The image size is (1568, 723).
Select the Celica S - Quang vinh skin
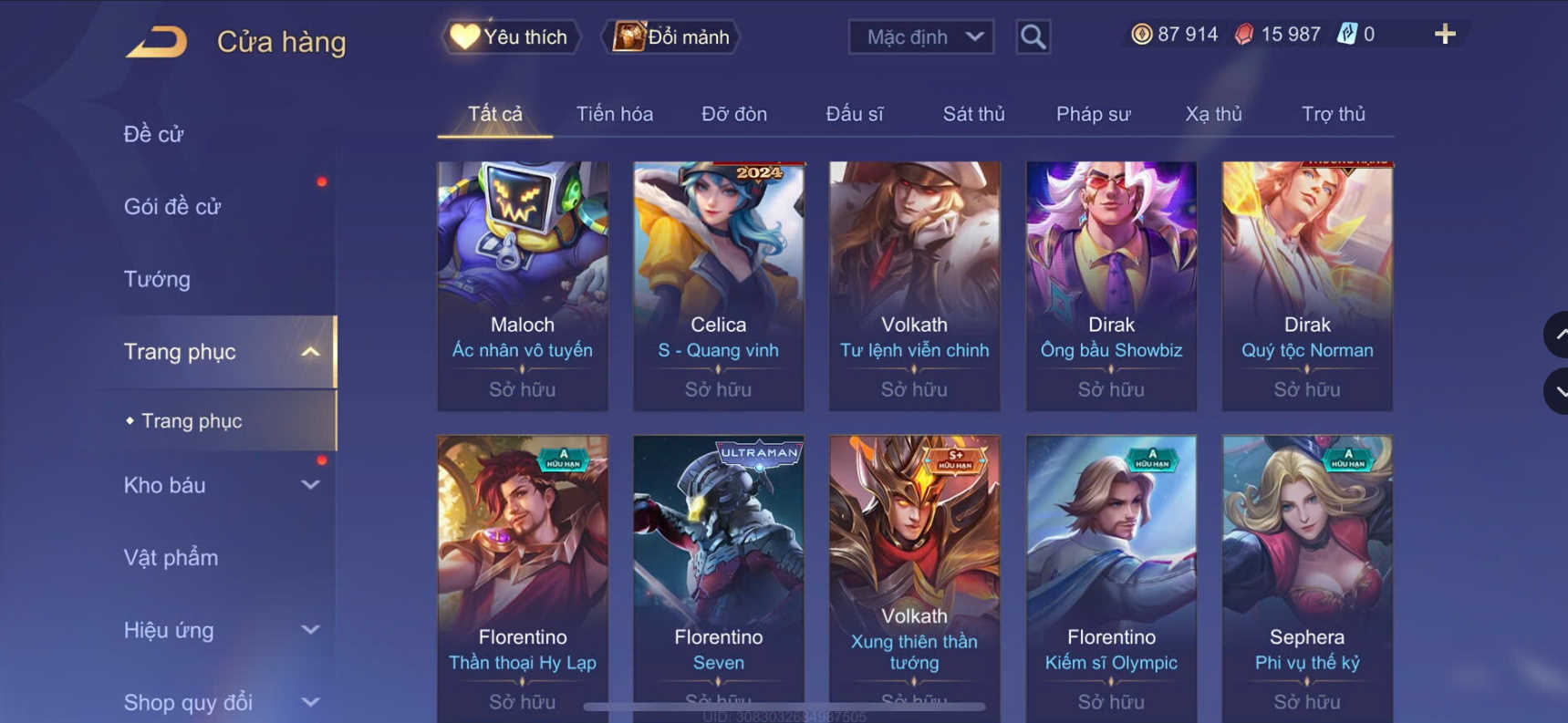pyautogui.click(x=719, y=286)
